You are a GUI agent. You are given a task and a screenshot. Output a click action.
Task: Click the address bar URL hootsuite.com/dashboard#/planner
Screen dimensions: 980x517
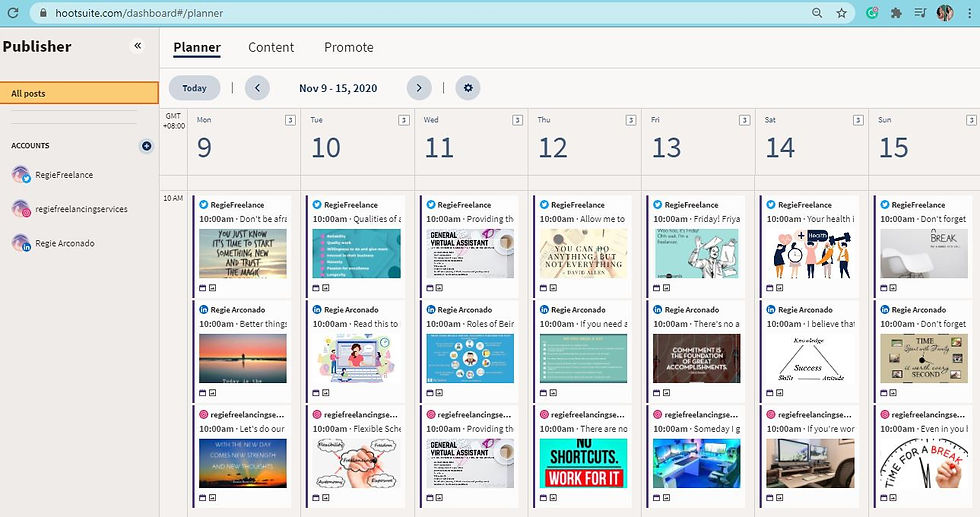pyautogui.click(x=139, y=13)
